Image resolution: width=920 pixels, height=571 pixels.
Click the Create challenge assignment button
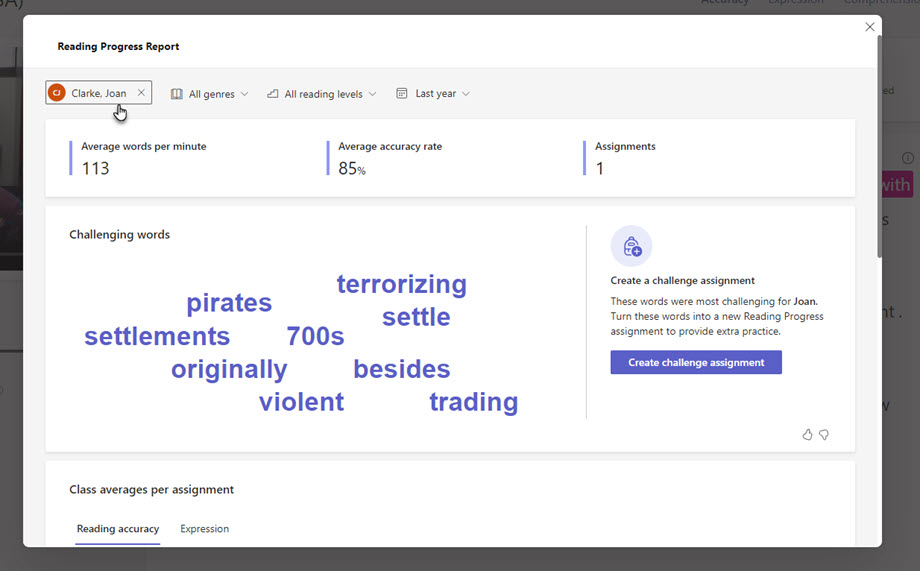(696, 362)
